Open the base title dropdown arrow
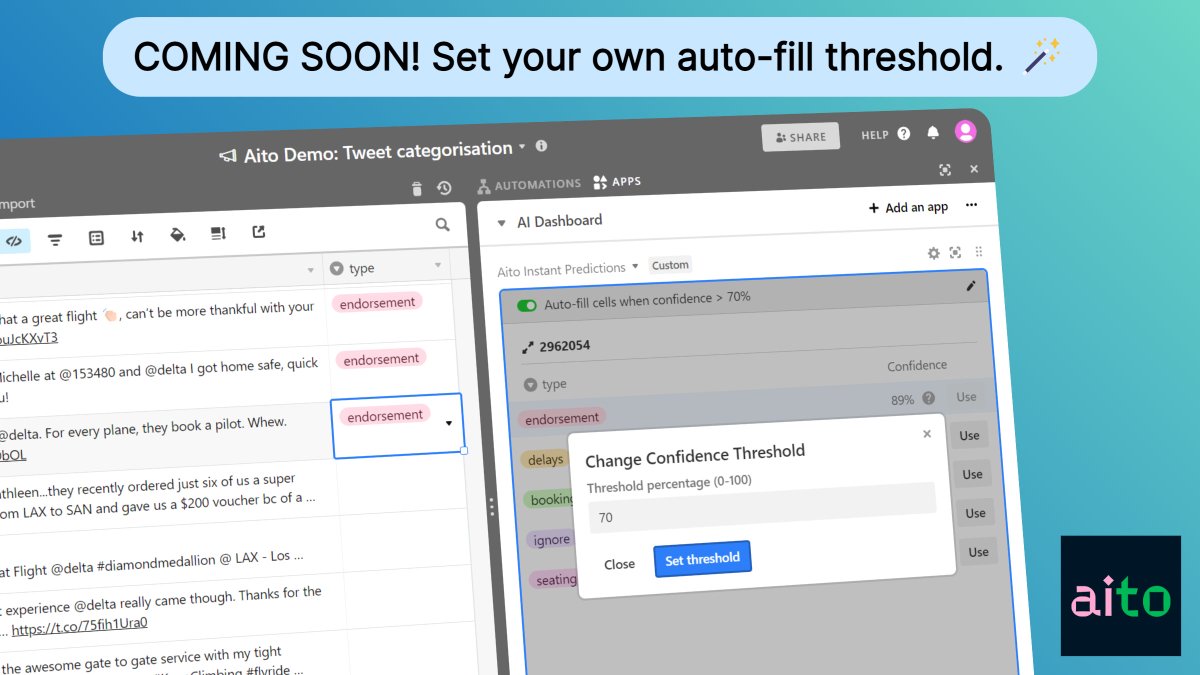This screenshot has width=1200, height=675. (522, 147)
